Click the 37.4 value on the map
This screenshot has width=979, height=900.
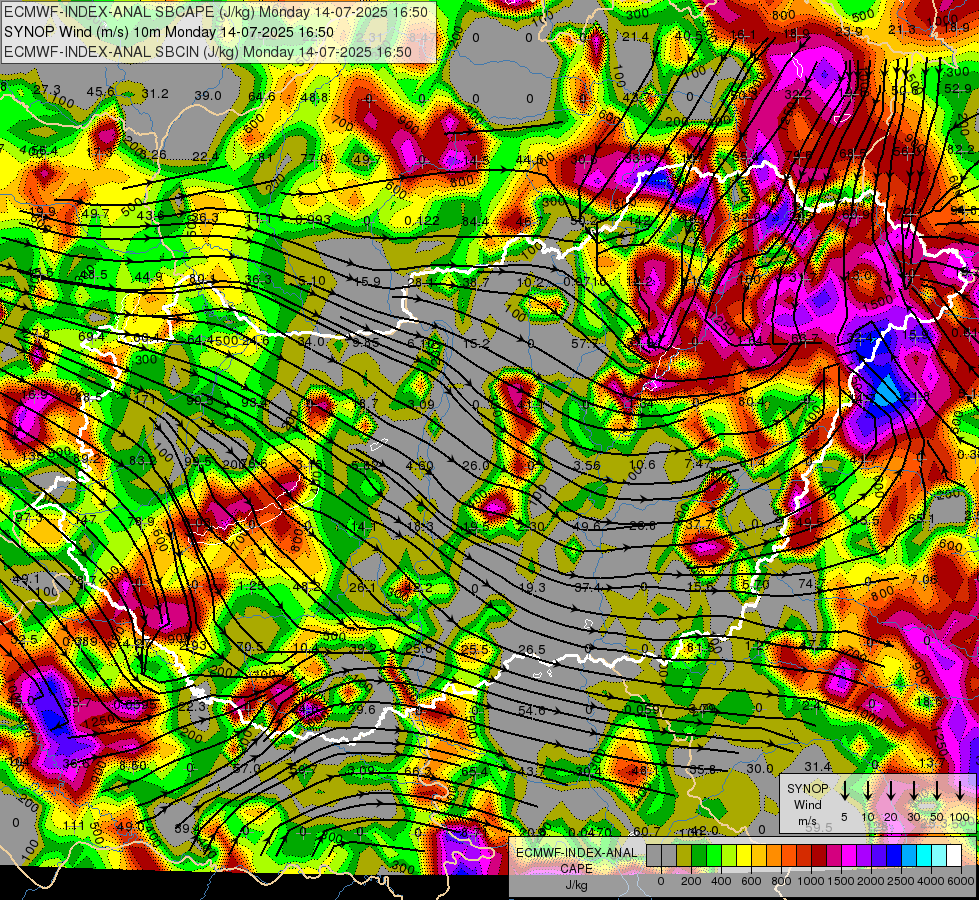click(x=588, y=587)
